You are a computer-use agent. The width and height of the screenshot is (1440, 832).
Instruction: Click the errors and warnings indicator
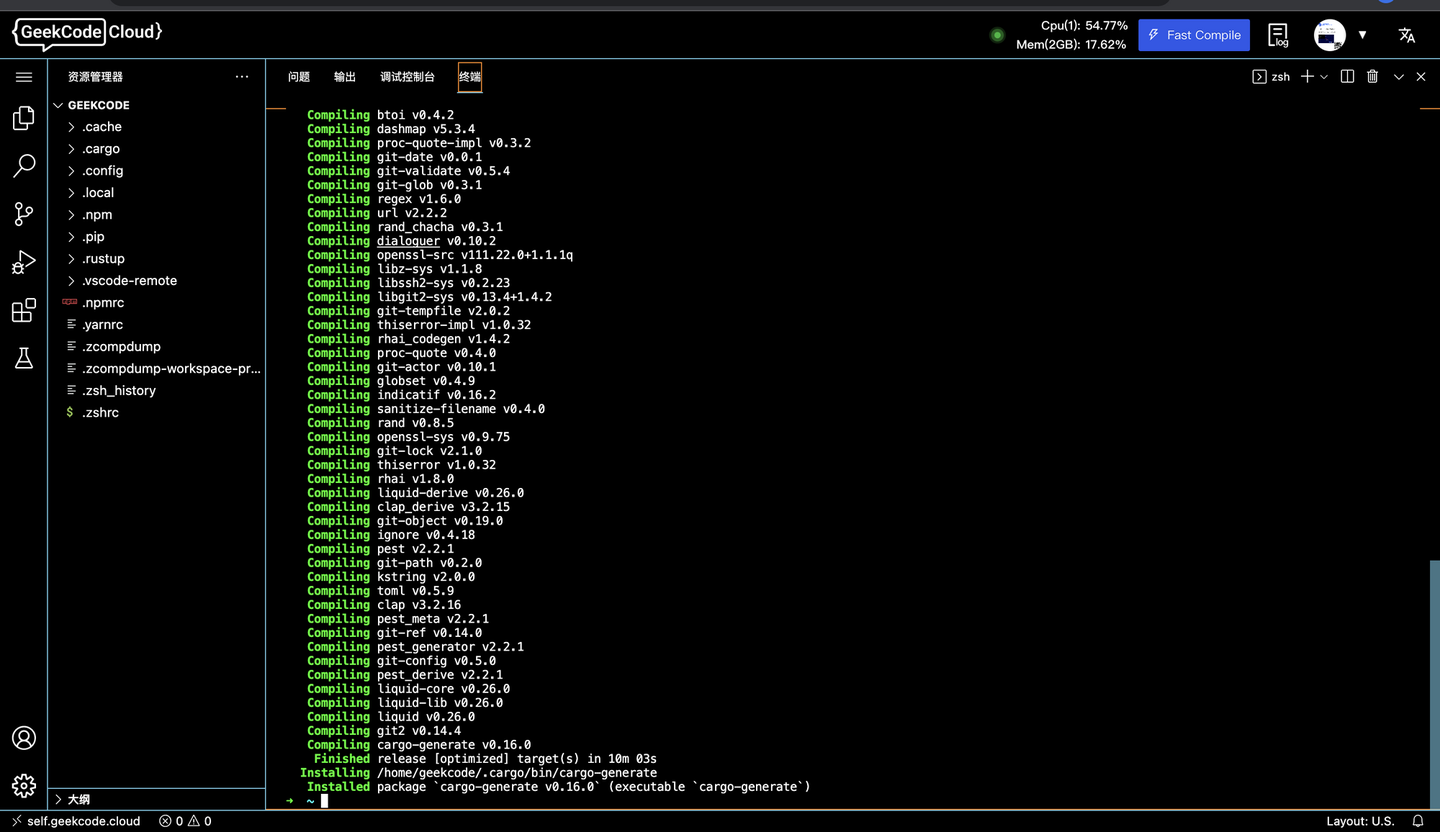(184, 821)
